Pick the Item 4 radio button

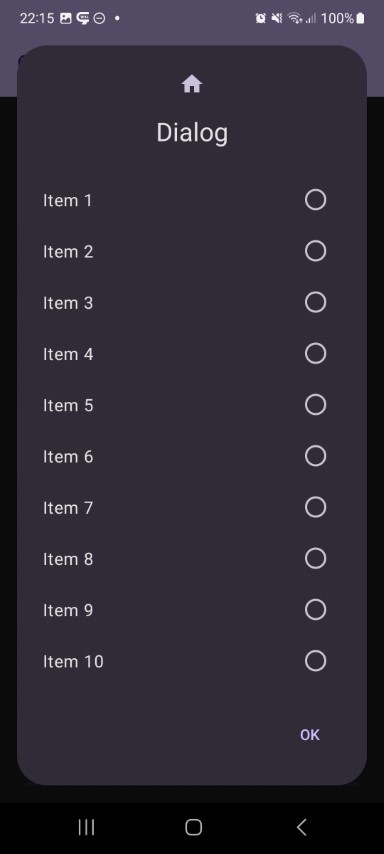point(315,353)
